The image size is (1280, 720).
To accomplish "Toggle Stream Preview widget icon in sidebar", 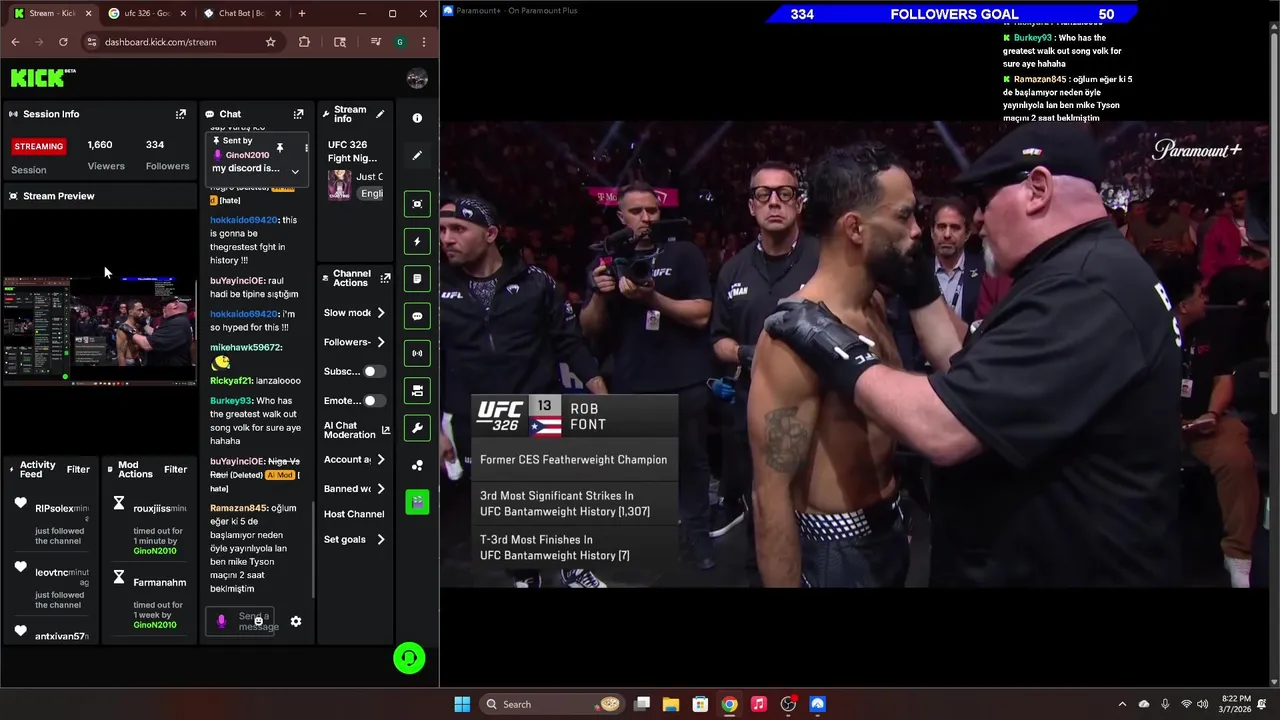I will (x=417, y=204).
